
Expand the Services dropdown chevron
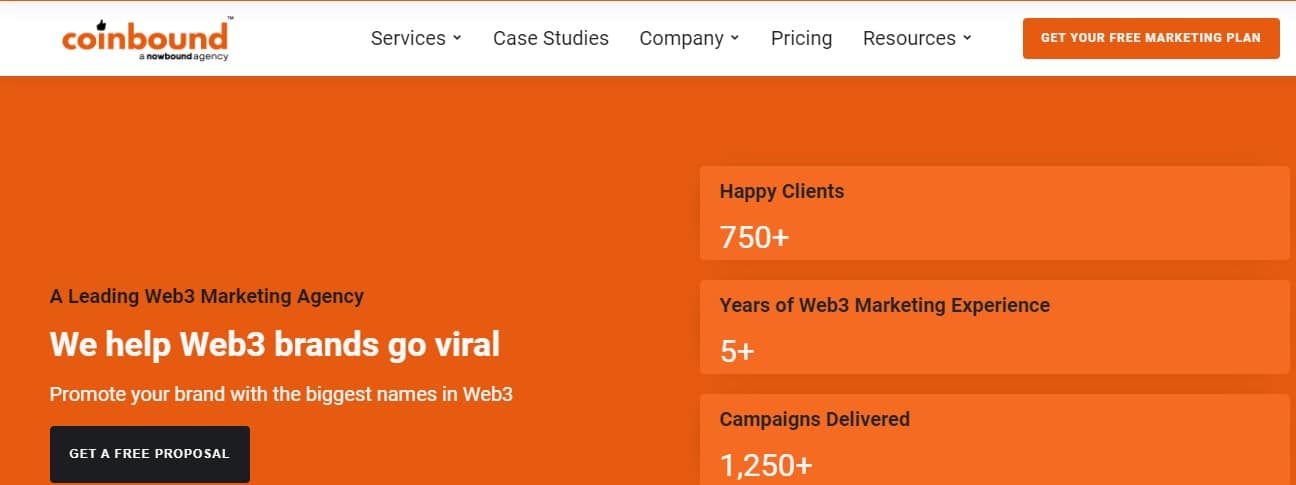457,38
